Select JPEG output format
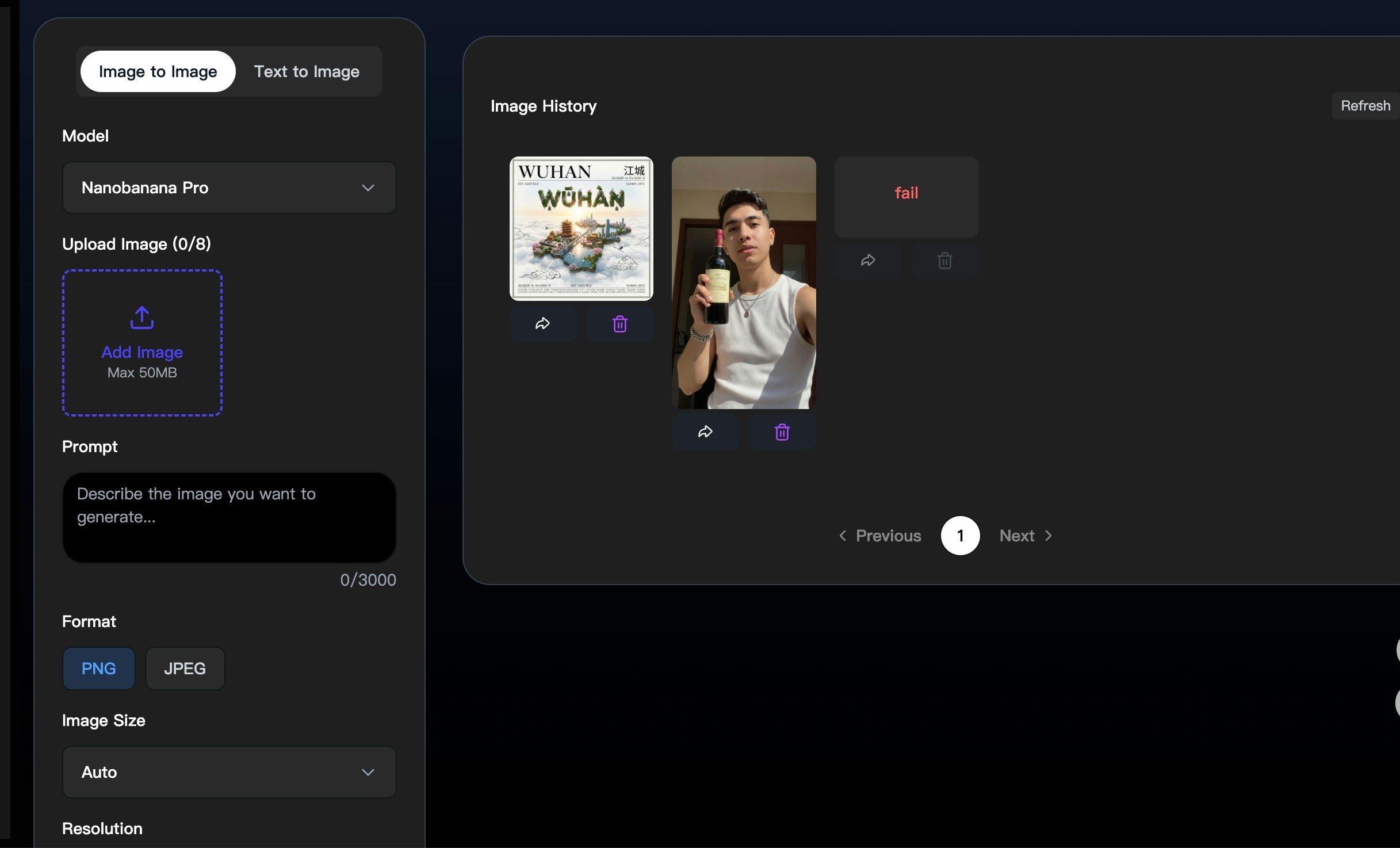 coord(185,668)
